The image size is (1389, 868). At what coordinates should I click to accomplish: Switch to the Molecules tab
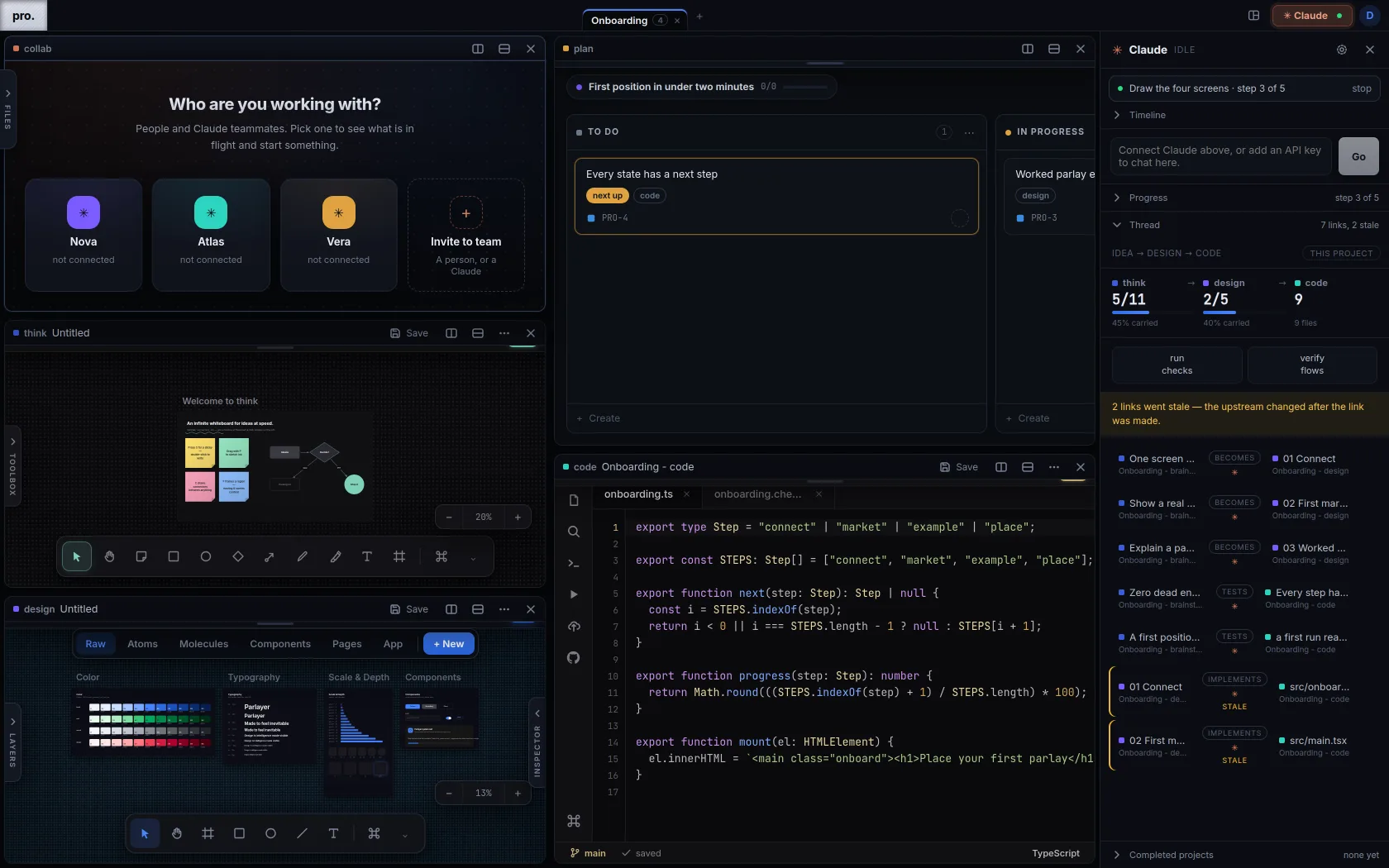tap(203, 644)
